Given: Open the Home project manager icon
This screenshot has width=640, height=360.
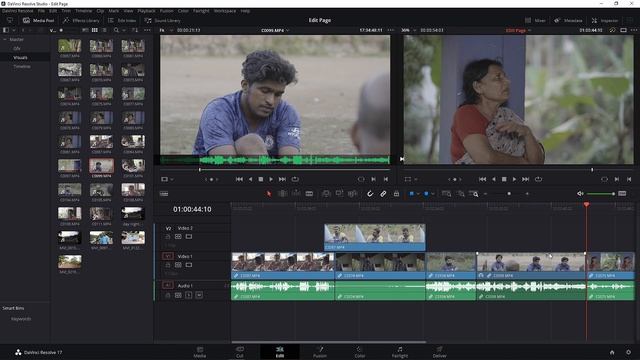Looking at the screenshot, I should [612, 352].
